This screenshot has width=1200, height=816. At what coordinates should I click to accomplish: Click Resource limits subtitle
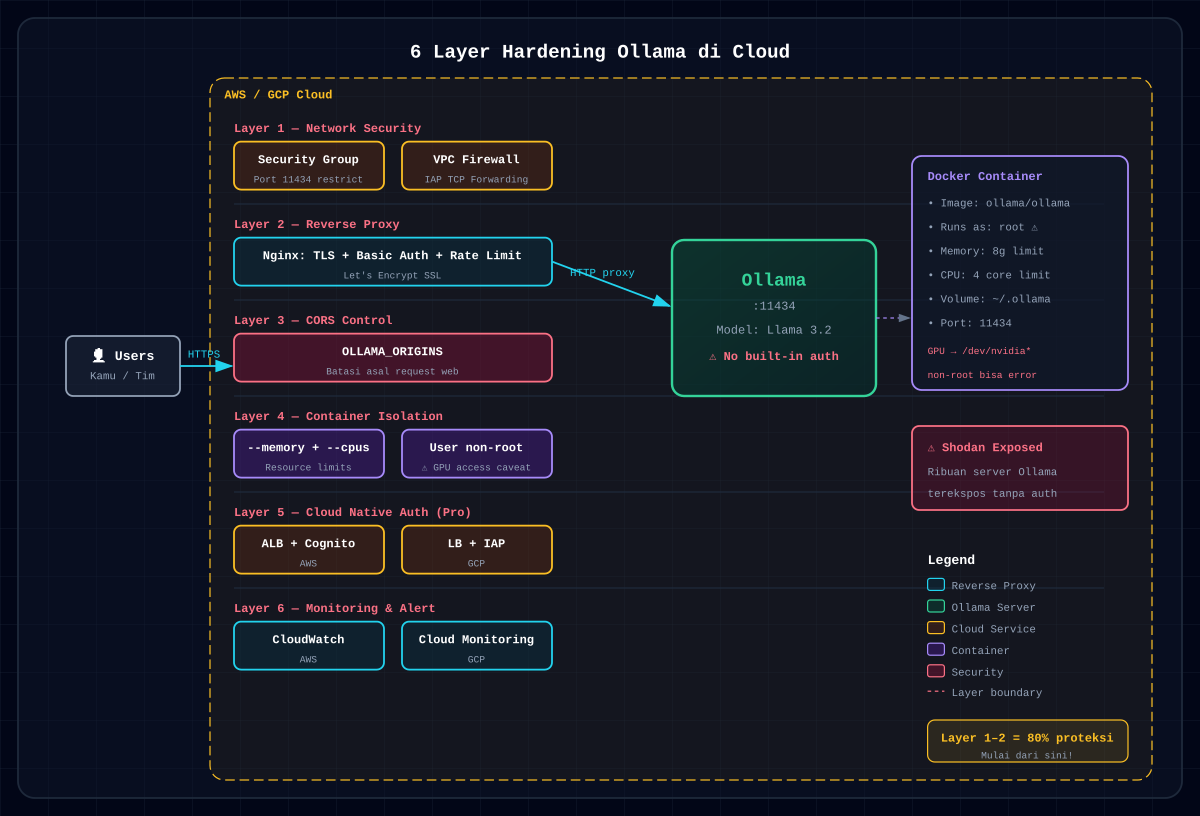coord(308,468)
